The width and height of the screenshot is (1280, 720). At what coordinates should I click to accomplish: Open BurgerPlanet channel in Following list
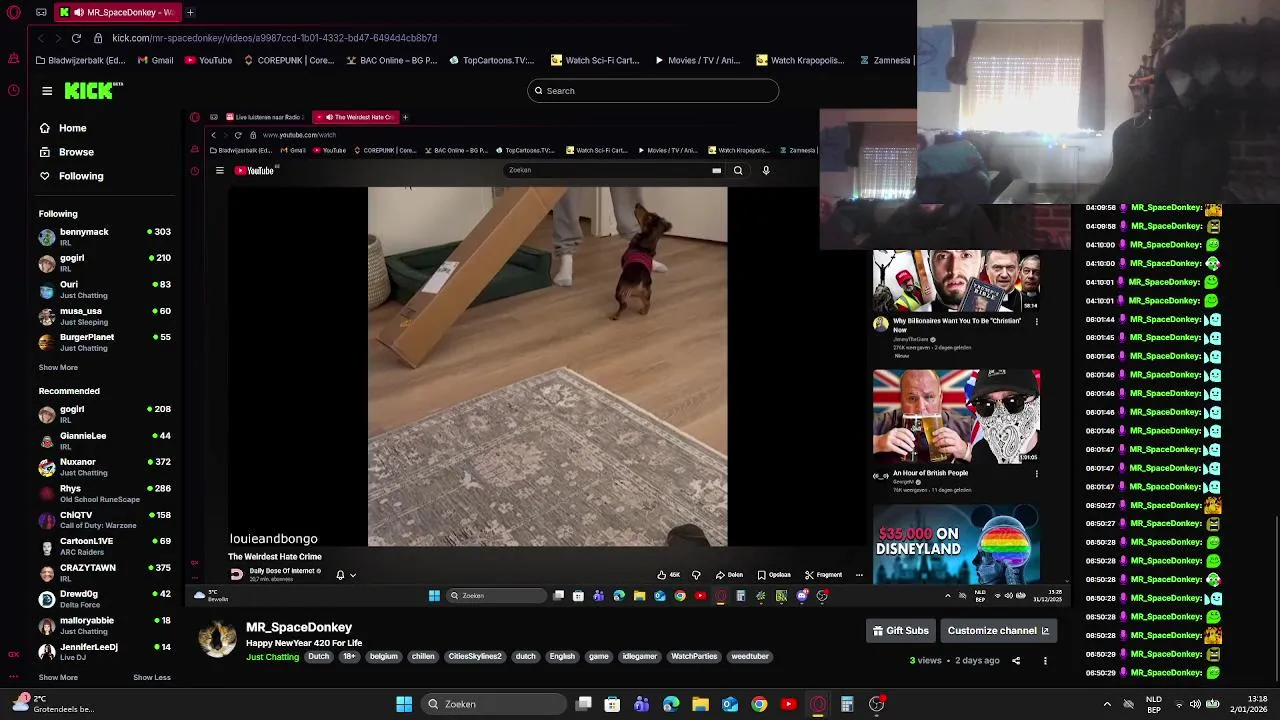tap(105, 342)
